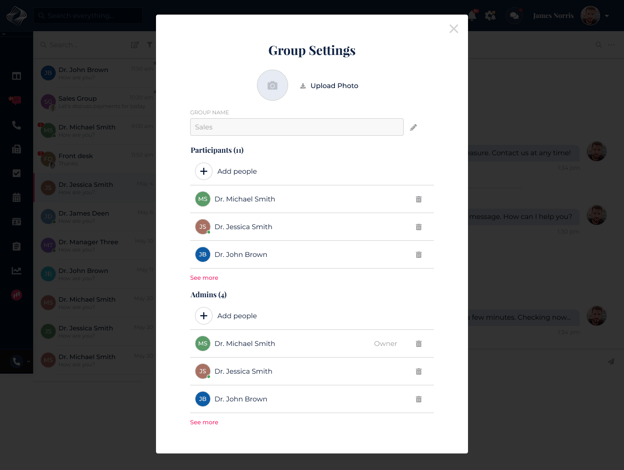This screenshot has width=624, height=470.
Task: Delete Dr. John Brown from participants
Action: pyautogui.click(x=418, y=255)
